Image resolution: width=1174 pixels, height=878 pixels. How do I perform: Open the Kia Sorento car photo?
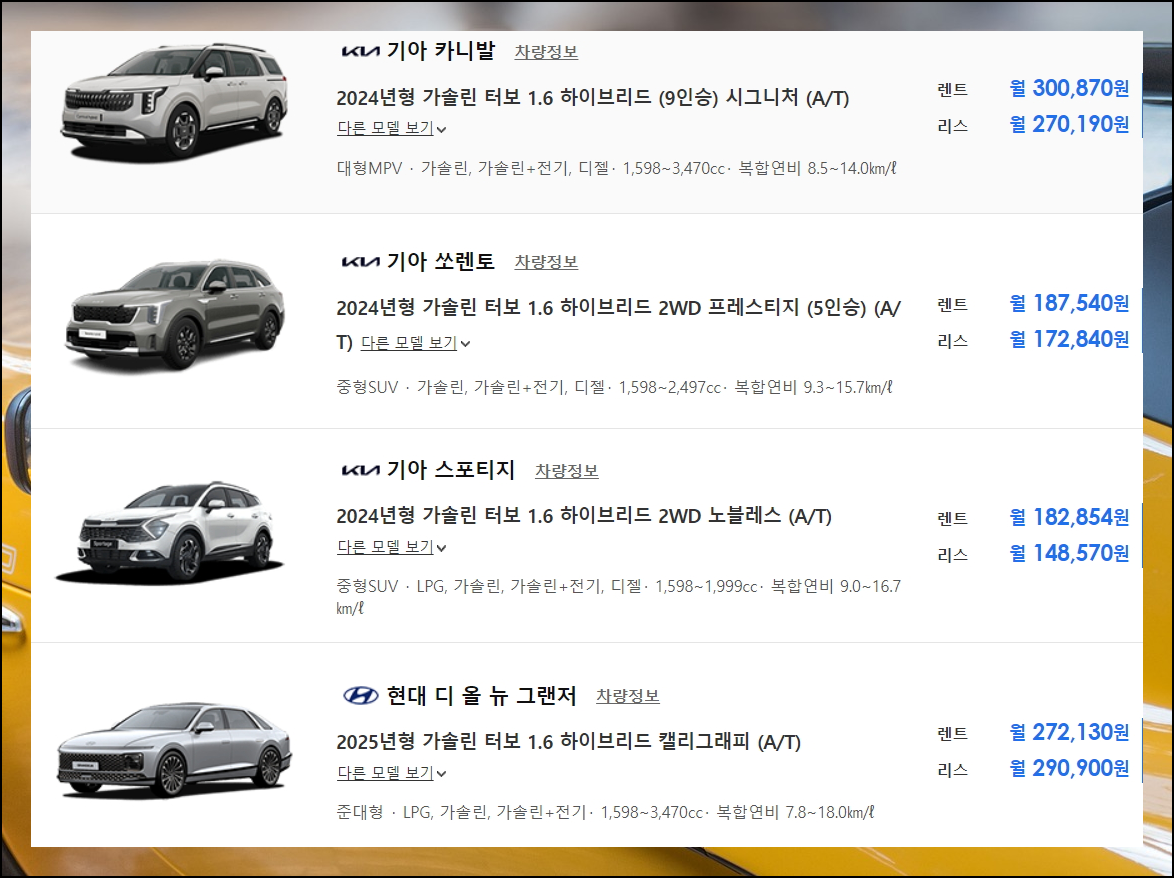point(176,314)
